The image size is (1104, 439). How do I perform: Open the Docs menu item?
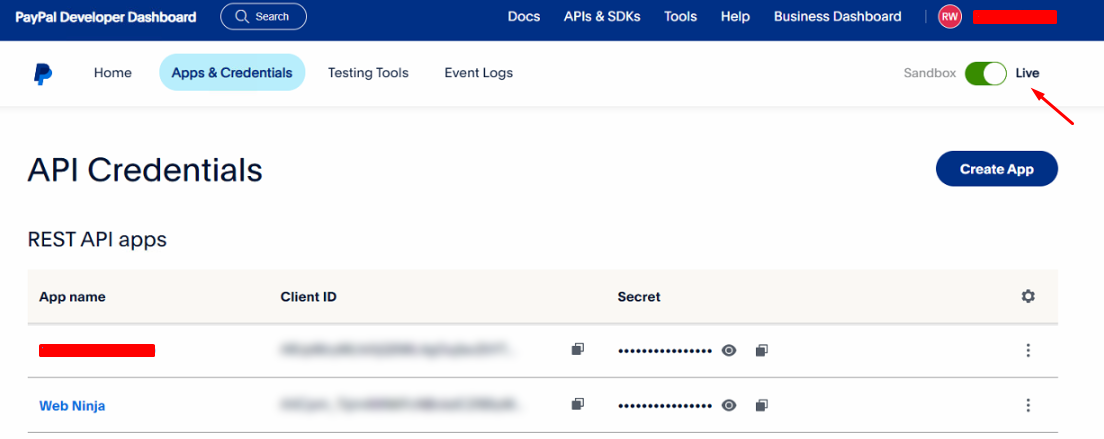523,16
